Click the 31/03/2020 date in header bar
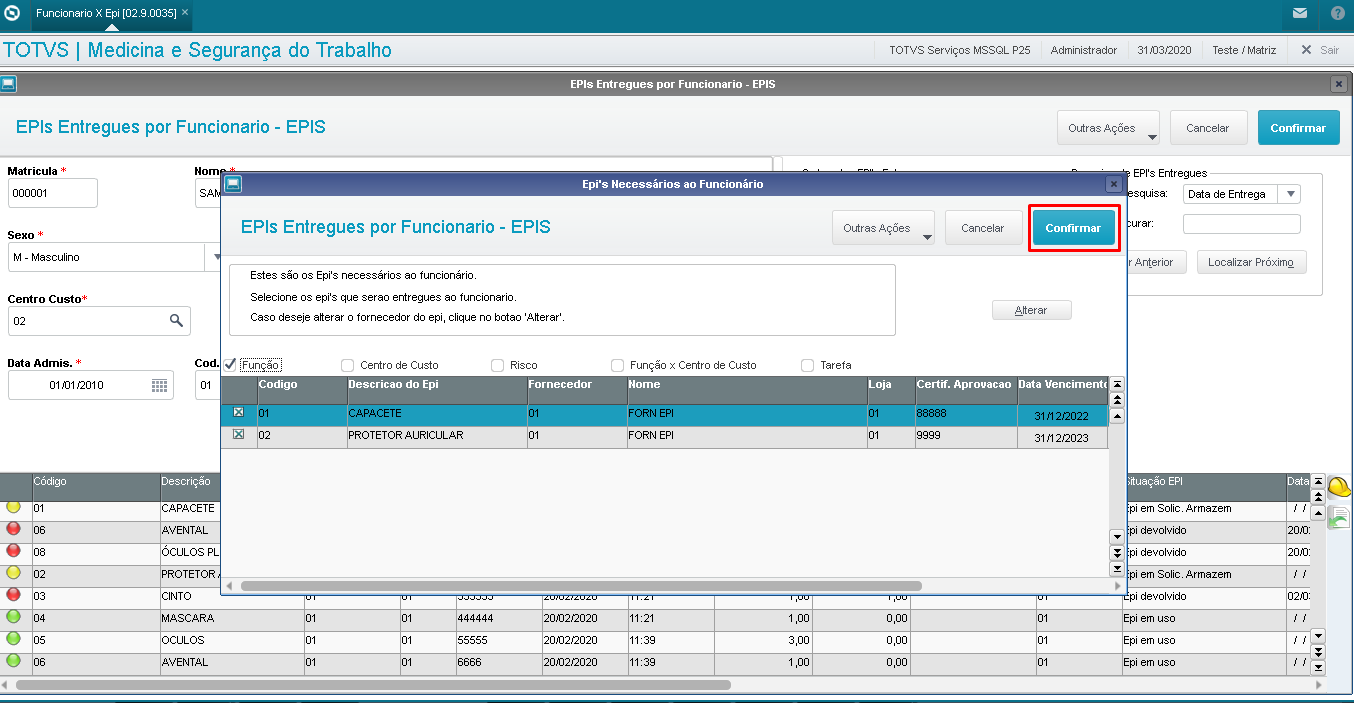 coord(1165,50)
